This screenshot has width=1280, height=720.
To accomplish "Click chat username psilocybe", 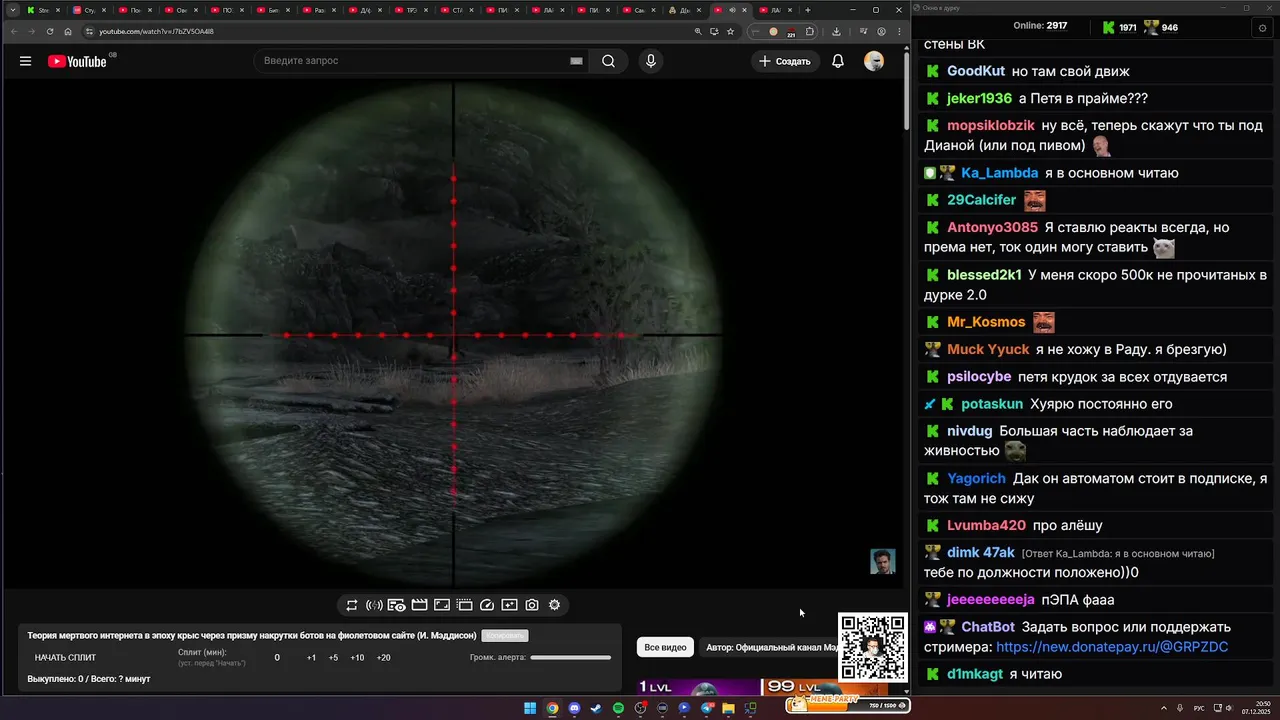I will [x=979, y=377].
